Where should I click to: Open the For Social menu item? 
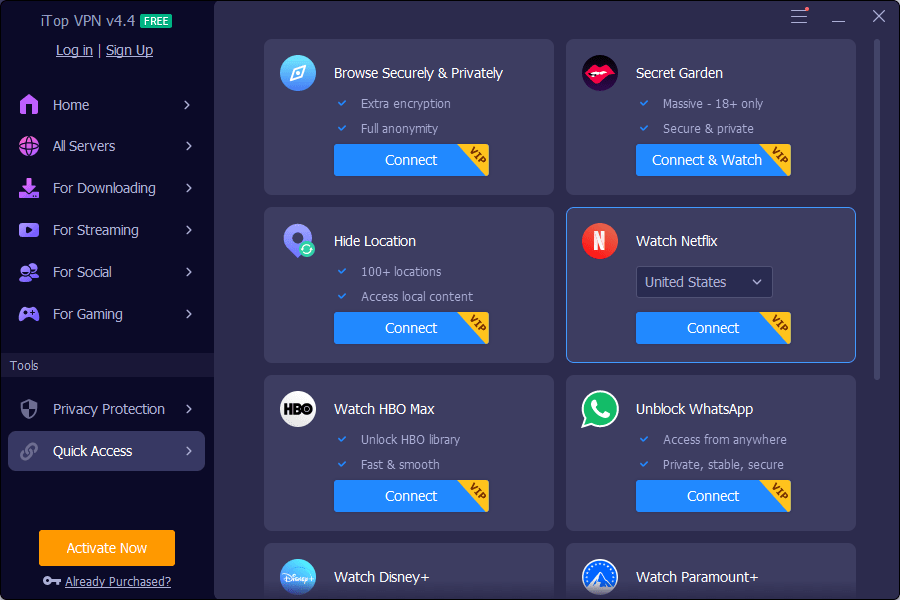click(x=106, y=272)
